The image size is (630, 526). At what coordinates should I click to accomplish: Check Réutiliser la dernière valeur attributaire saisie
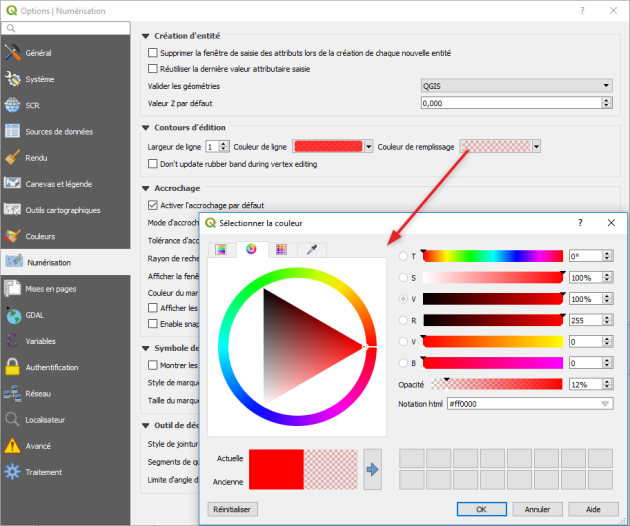click(x=153, y=69)
